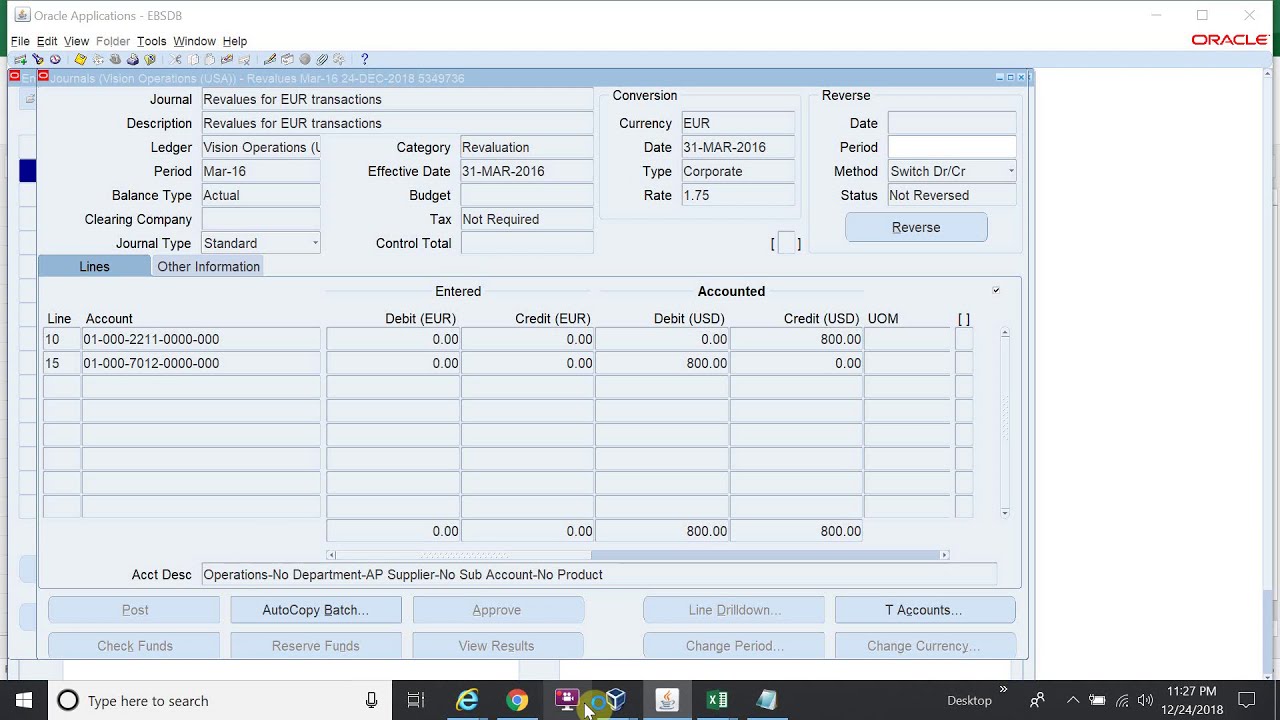Click the AutoCopy Batch button
The width and height of the screenshot is (1280, 720).
tap(316, 610)
